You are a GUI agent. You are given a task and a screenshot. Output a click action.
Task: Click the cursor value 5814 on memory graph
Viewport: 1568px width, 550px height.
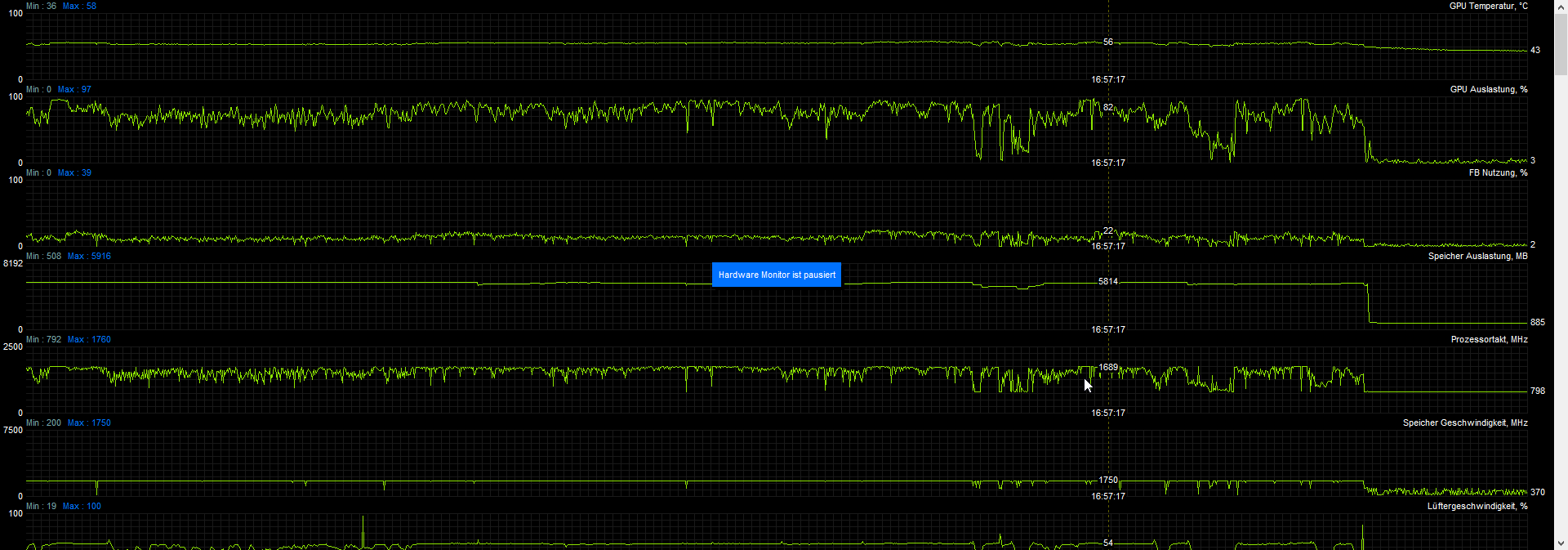point(1108,281)
